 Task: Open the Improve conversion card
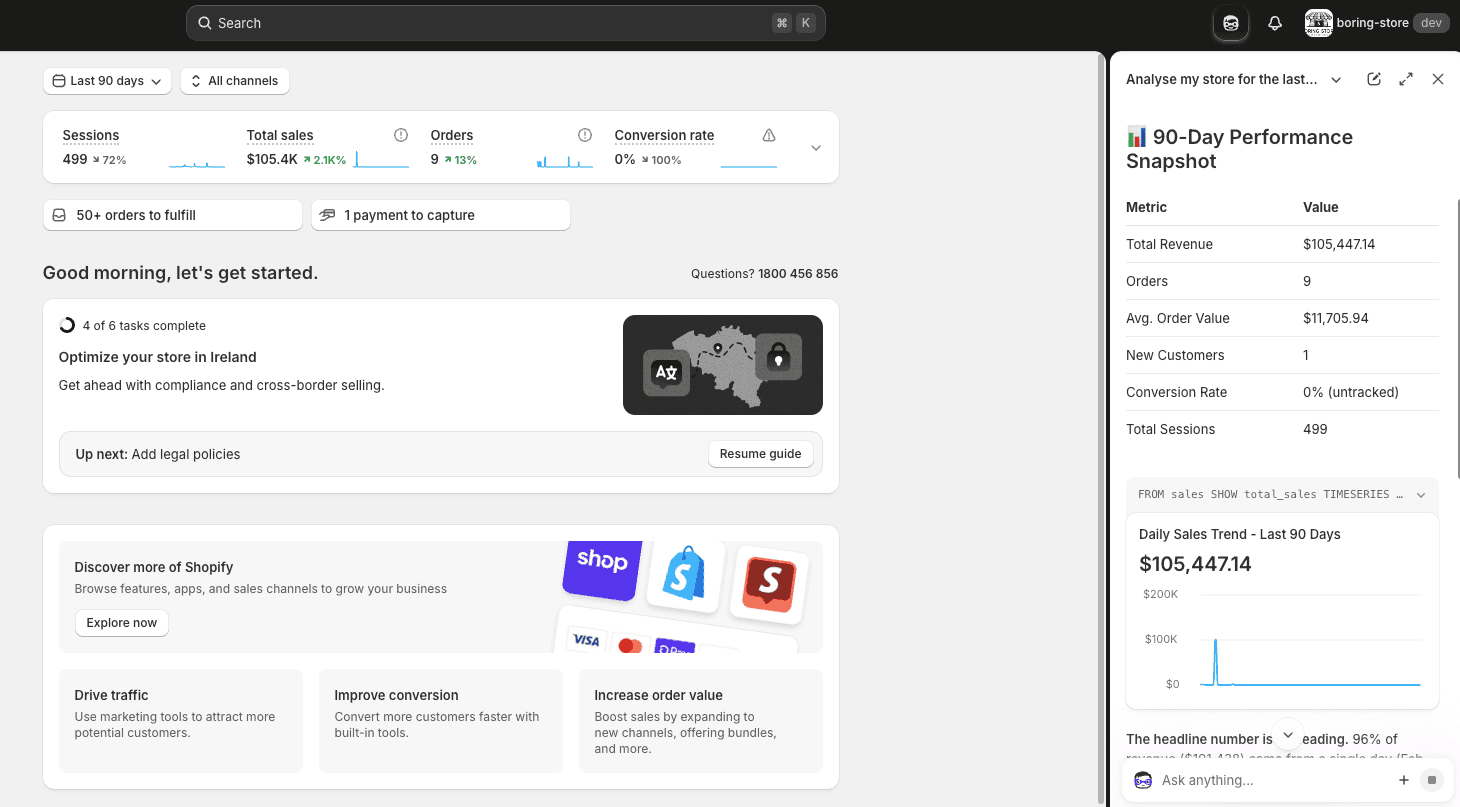tap(441, 721)
